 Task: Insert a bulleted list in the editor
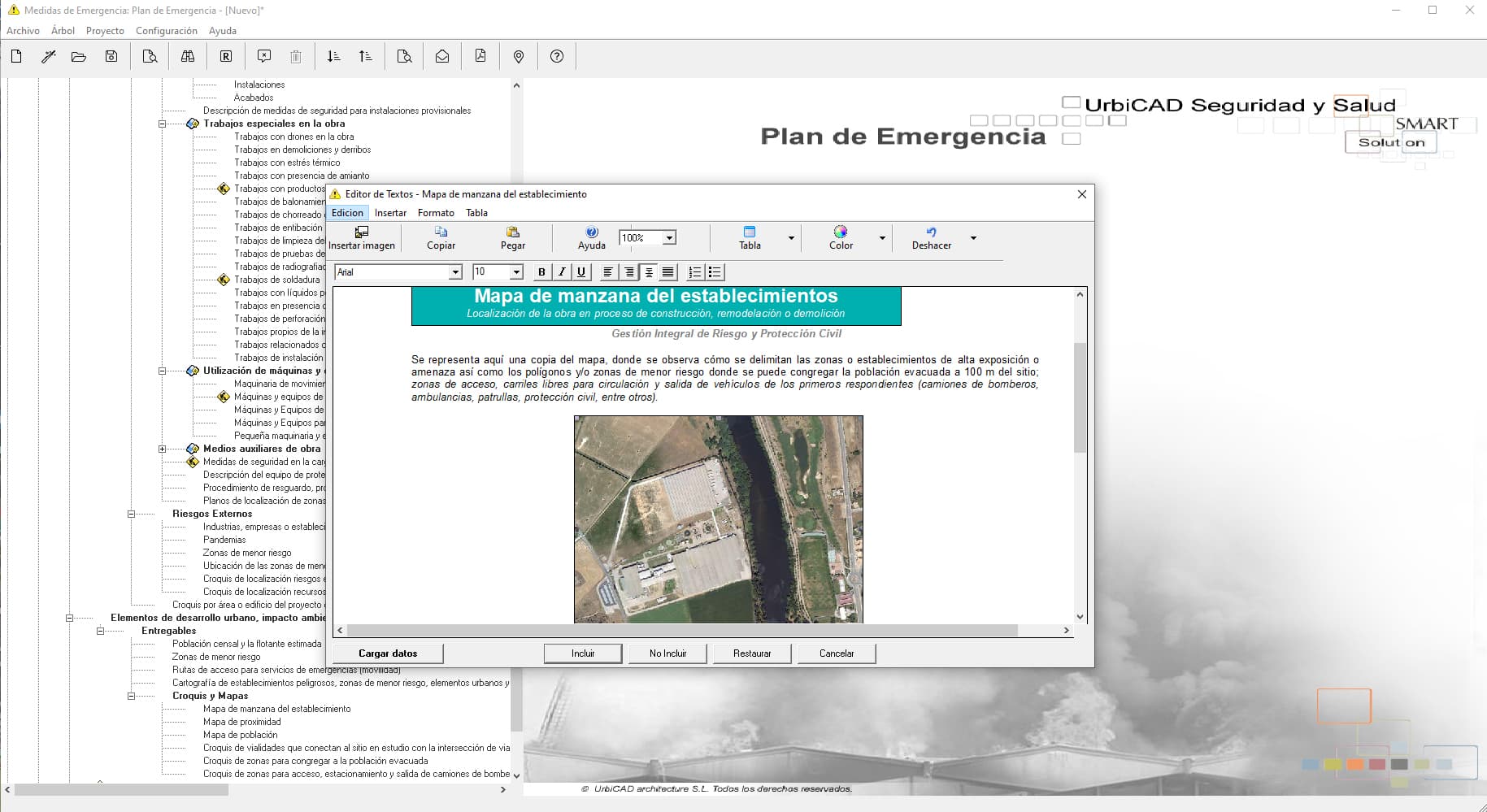point(715,272)
